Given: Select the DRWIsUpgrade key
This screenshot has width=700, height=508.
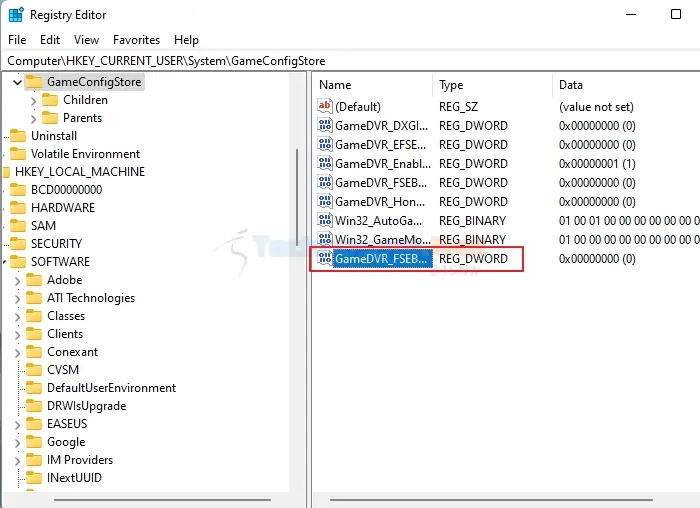Looking at the screenshot, I should (x=87, y=406).
